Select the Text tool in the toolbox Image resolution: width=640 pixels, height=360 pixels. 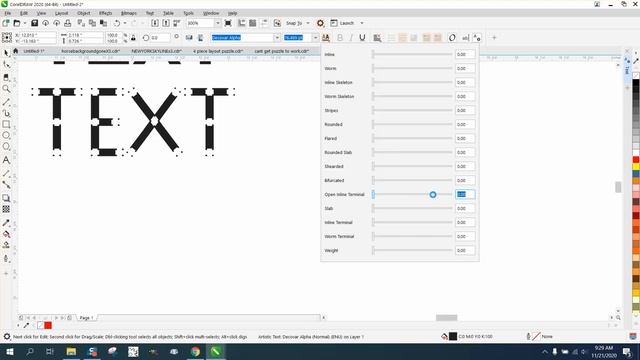tap(6, 160)
